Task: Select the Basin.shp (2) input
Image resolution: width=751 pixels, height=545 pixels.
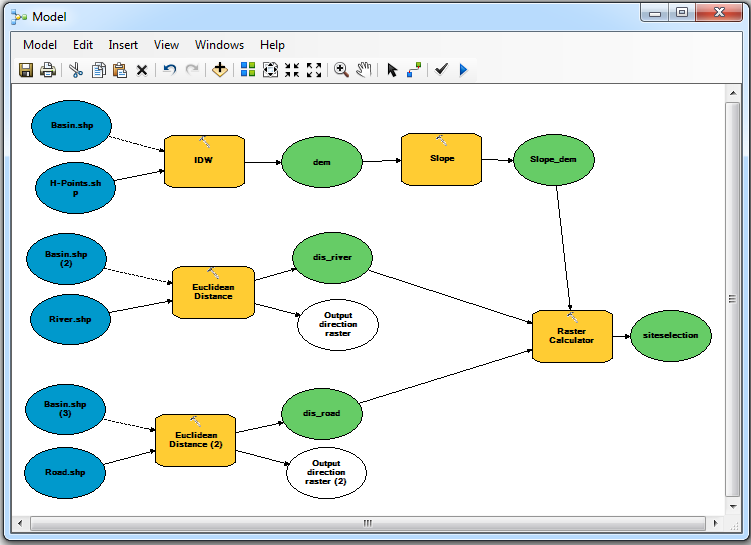Action: pos(67,259)
